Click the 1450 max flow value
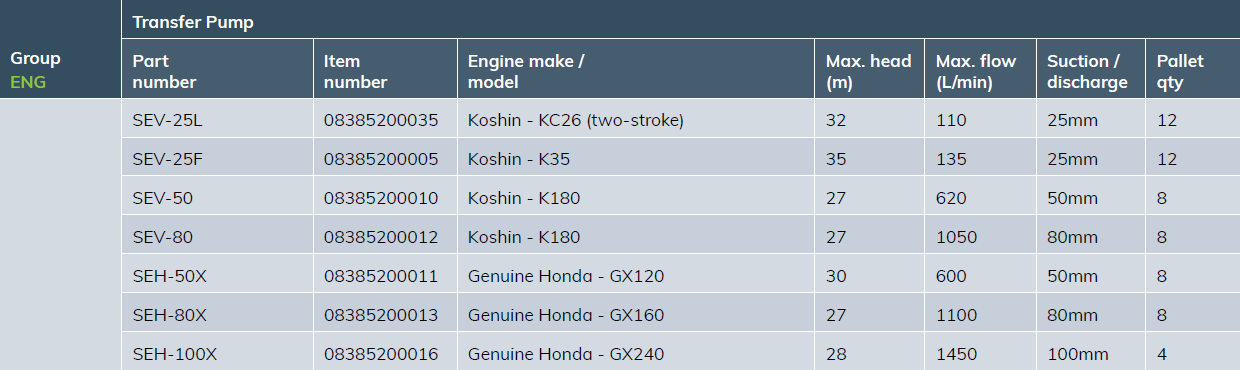1240x370 pixels. pyautogui.click(x=956, y=354)
